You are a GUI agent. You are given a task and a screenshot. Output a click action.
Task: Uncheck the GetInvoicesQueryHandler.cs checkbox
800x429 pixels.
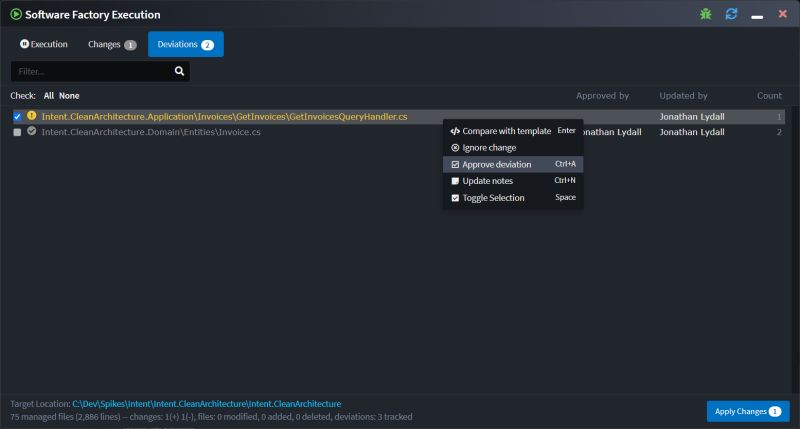[x=17, y=117]
